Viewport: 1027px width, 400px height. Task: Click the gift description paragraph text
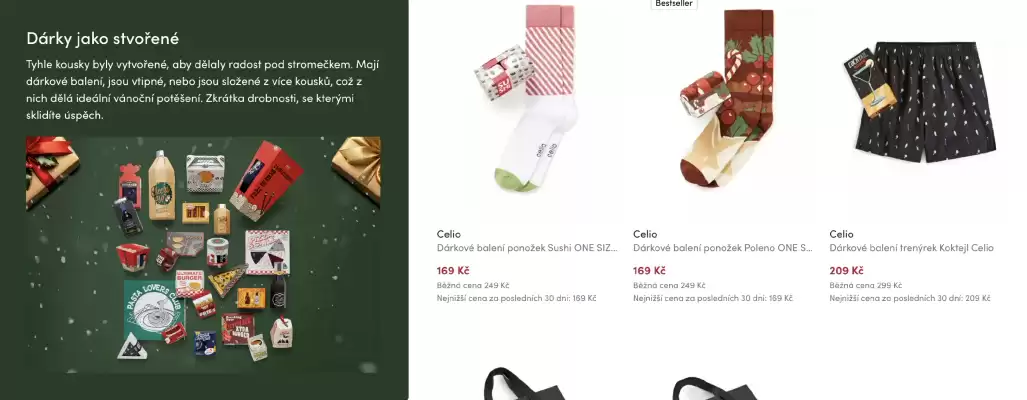pyautogui.click(x=203, y=90)
